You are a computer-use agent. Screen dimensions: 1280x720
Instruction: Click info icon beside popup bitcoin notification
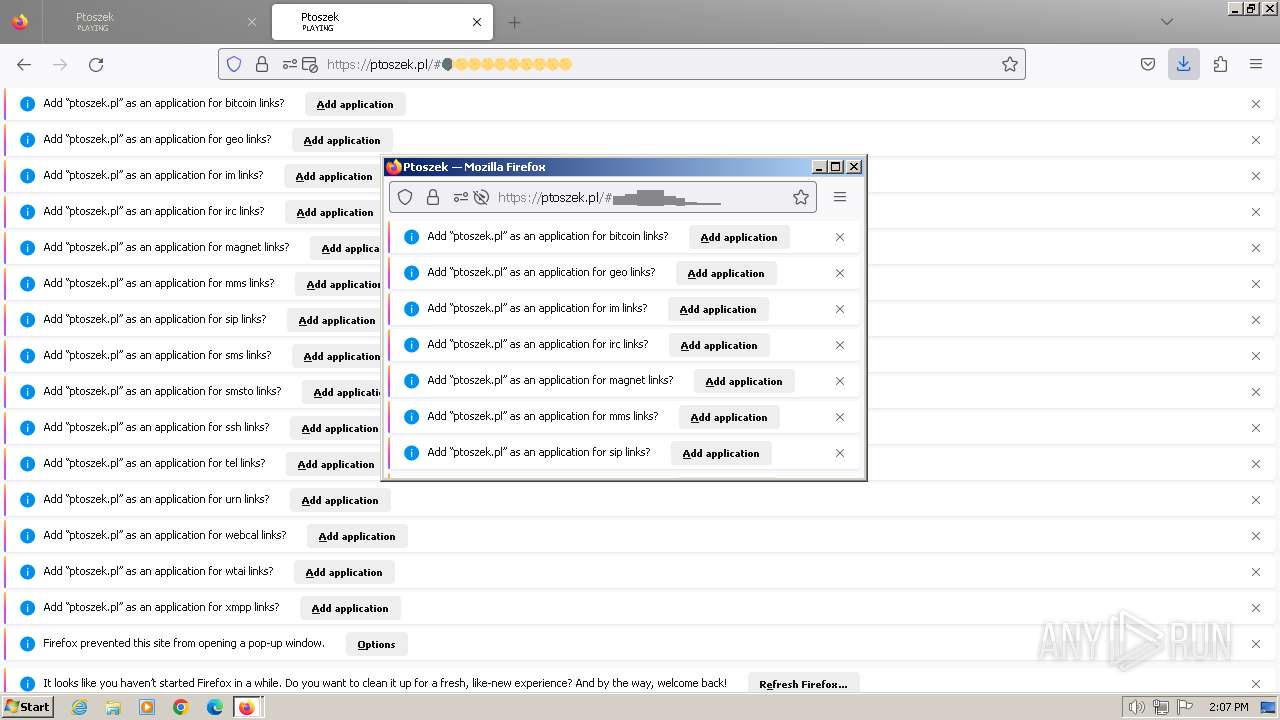(x=411, y=237)
